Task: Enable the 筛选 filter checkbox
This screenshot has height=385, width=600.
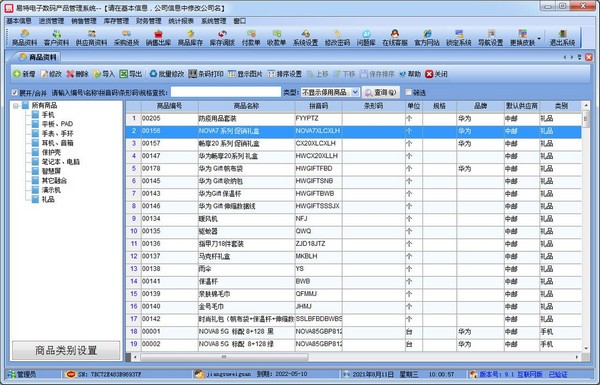Action: click(x=408, y=92)
